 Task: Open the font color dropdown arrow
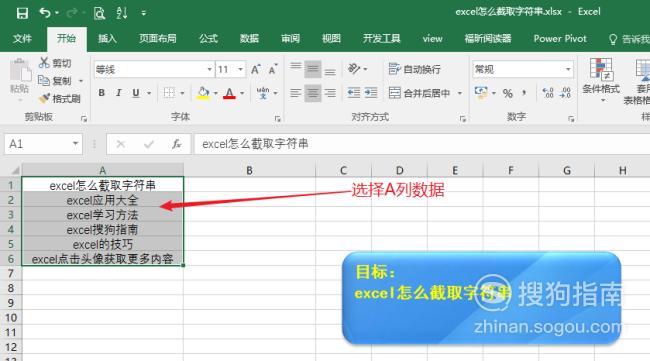coord(242,93)
